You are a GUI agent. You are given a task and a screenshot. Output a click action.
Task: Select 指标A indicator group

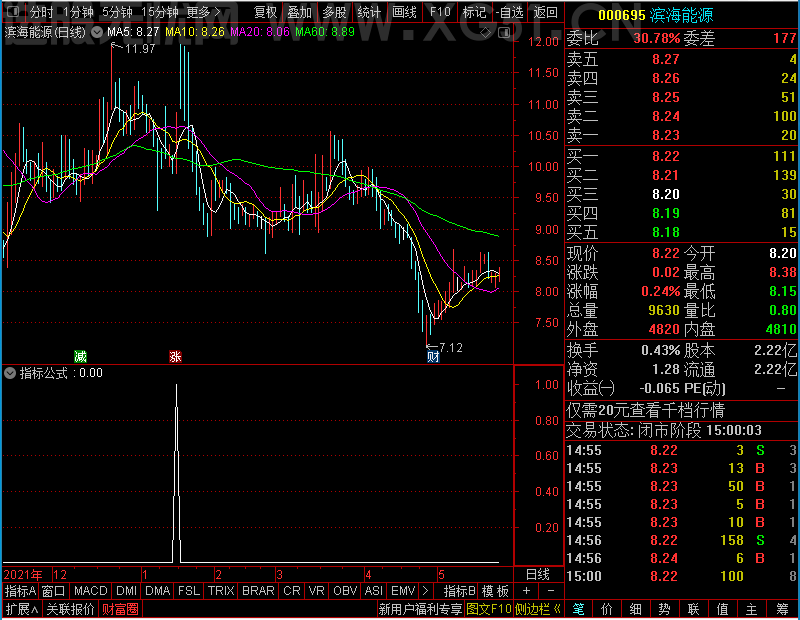[x=20, y=591]
